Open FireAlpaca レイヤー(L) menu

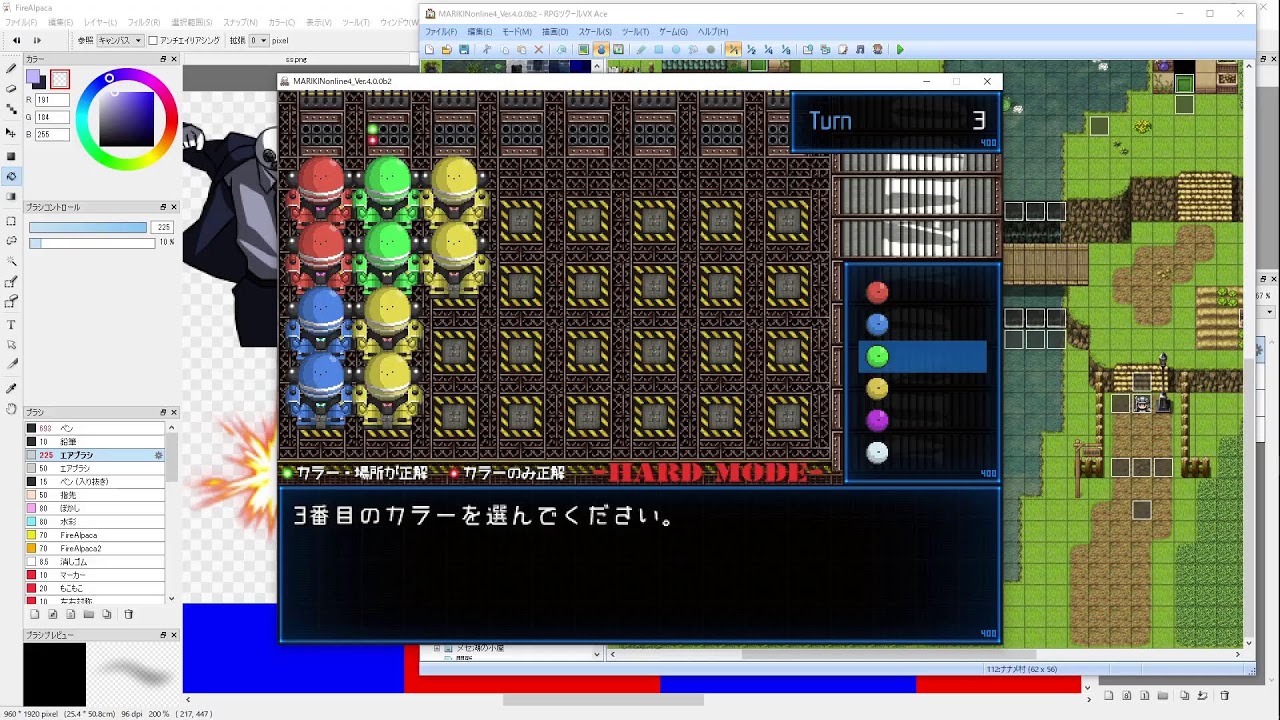(x=100, y=22)
